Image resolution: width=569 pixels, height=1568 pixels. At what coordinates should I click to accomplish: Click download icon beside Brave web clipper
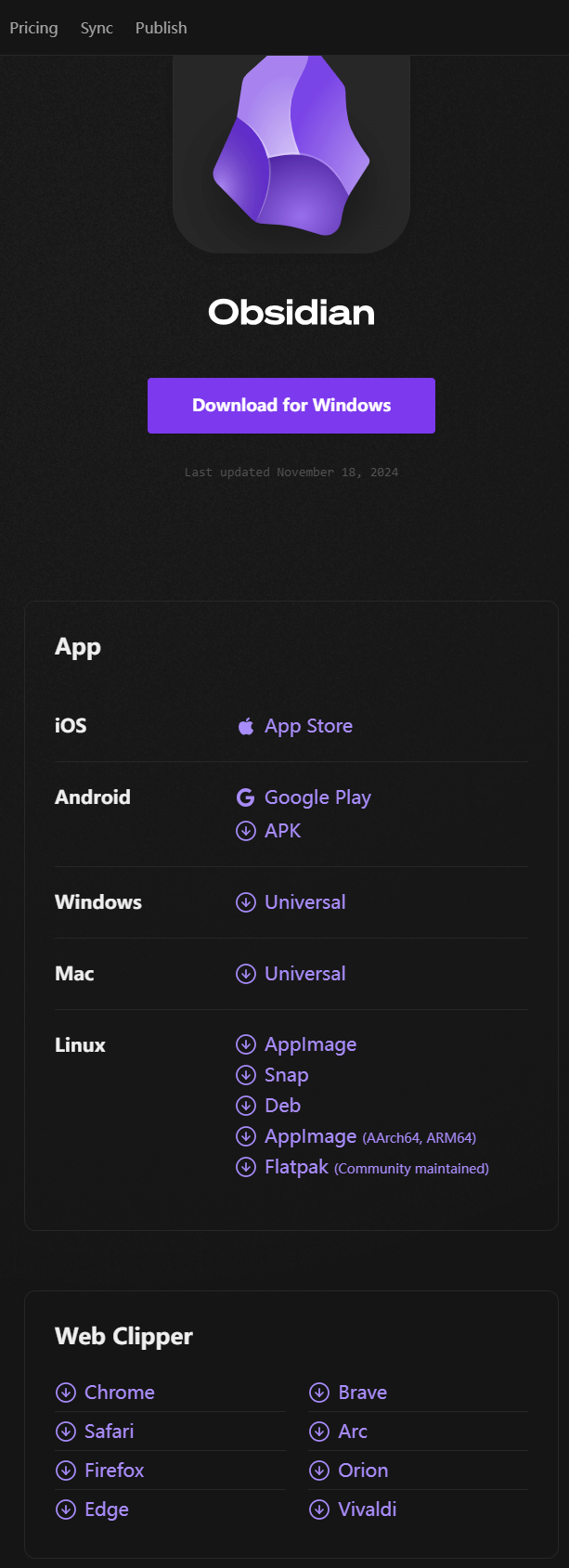pyautogui.click(x=319, y=1393)
